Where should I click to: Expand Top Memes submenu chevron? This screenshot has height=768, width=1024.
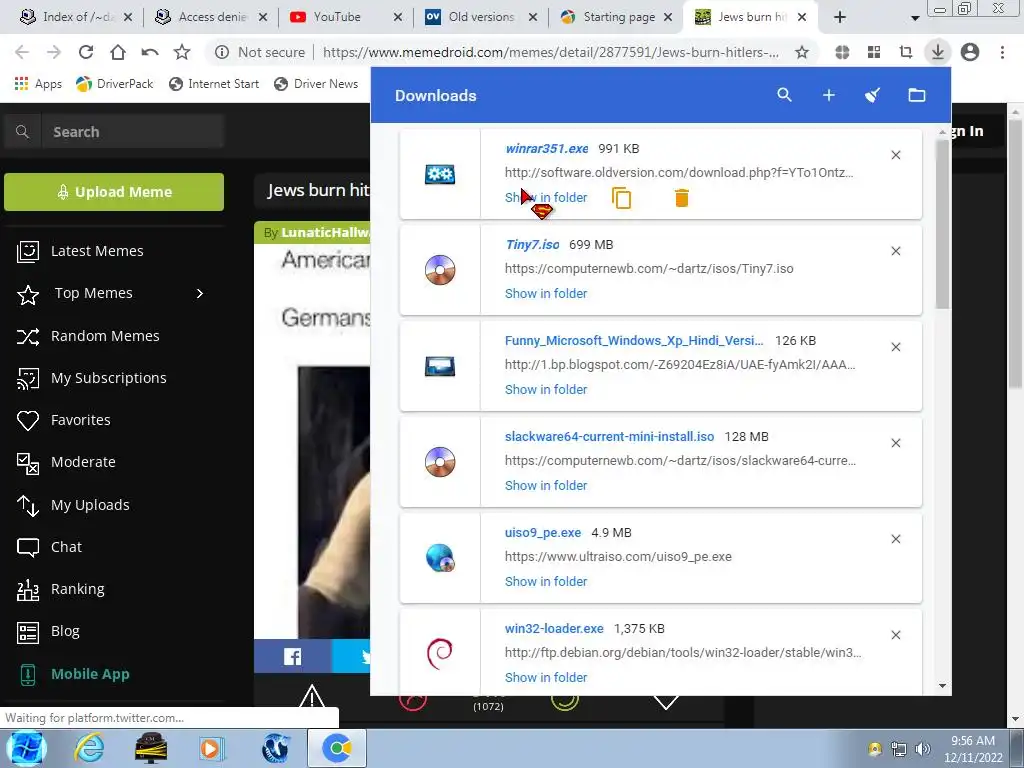click(x=200, y=293)
